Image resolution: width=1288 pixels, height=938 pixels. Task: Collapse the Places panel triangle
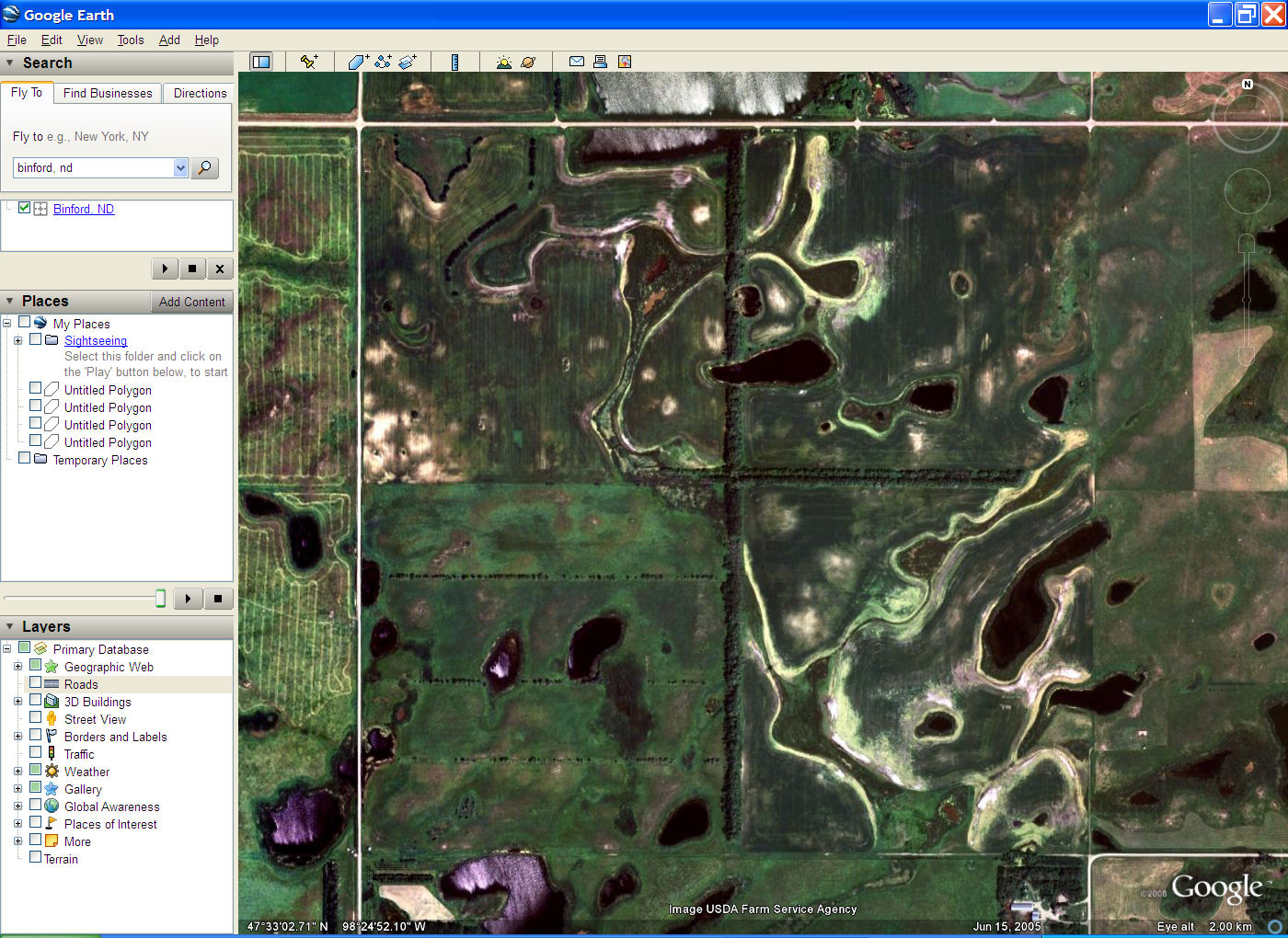(10, 301)
